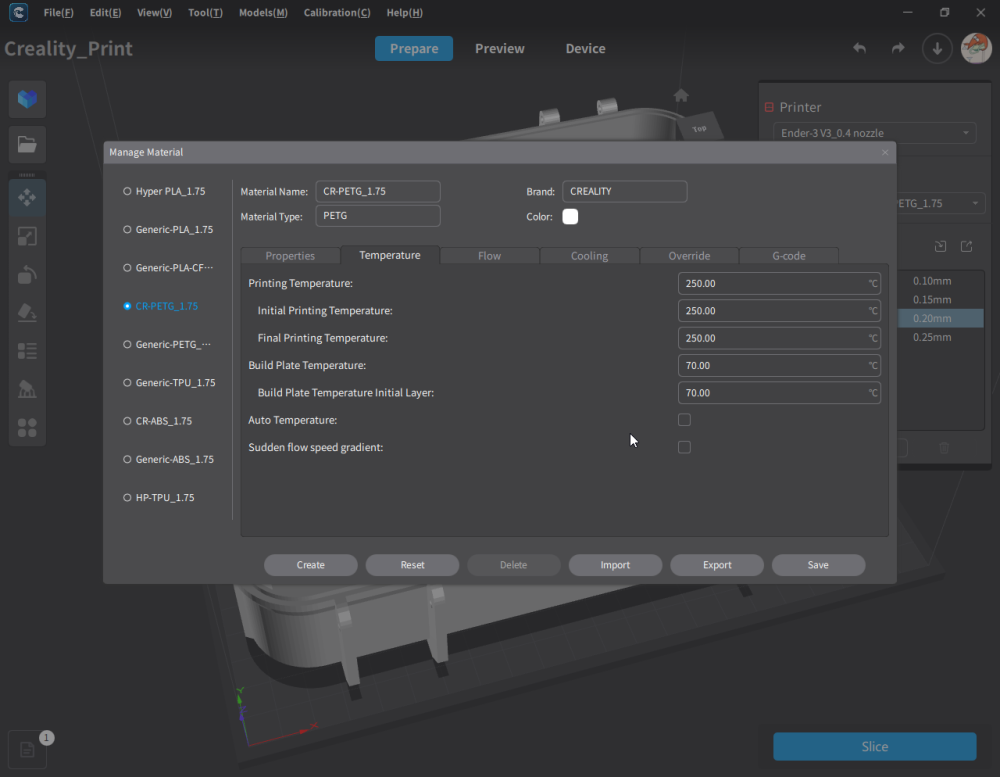Enable the Auto Temperature checkbox
Image resolution: width=1000 pixels, height=777 pixels.
[684, 420]
